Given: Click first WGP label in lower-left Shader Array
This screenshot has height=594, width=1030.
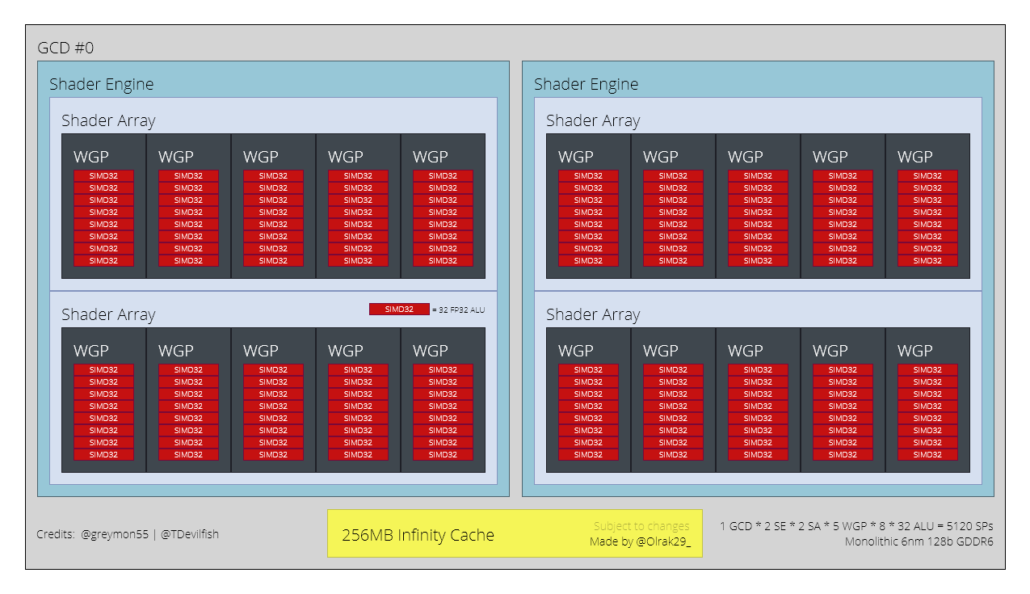Looking at the screenshot, I should (x=91, y=351).
